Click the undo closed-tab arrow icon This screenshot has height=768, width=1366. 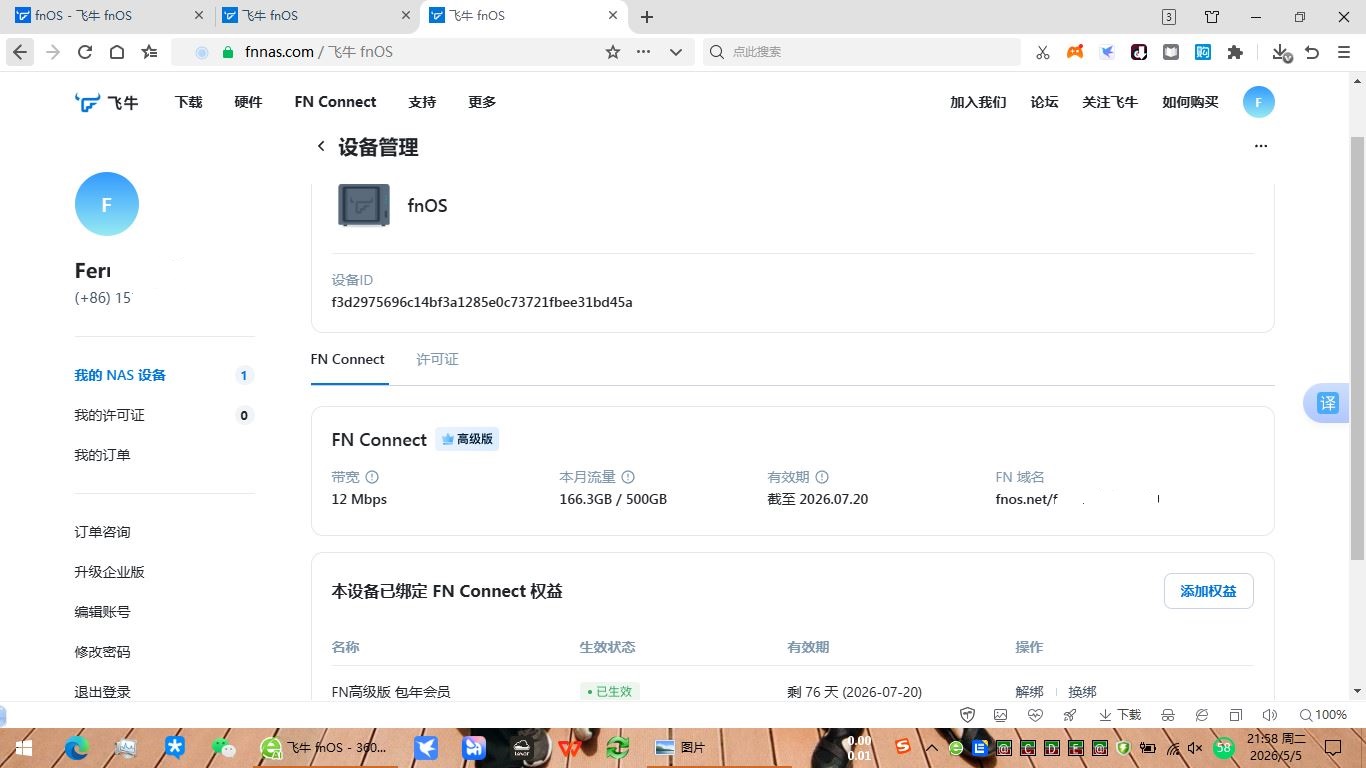click(1312, 52)
